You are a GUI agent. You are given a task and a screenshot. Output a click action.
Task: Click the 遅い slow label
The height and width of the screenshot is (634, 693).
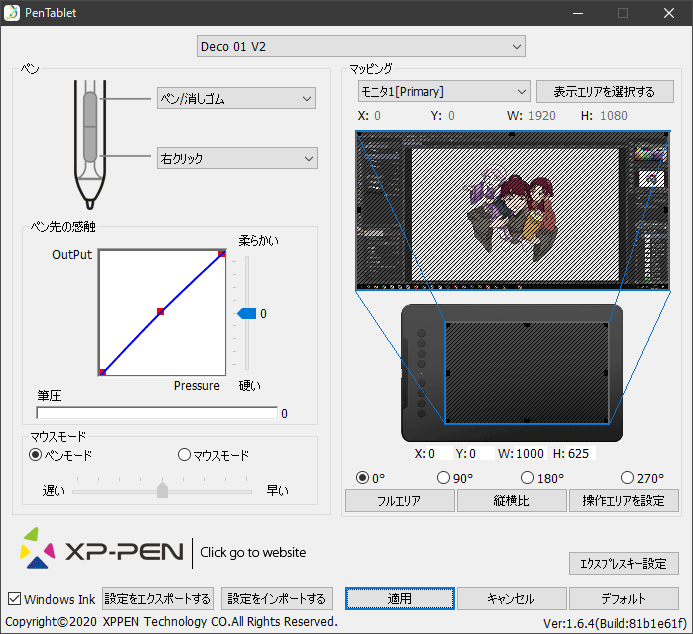53,490
